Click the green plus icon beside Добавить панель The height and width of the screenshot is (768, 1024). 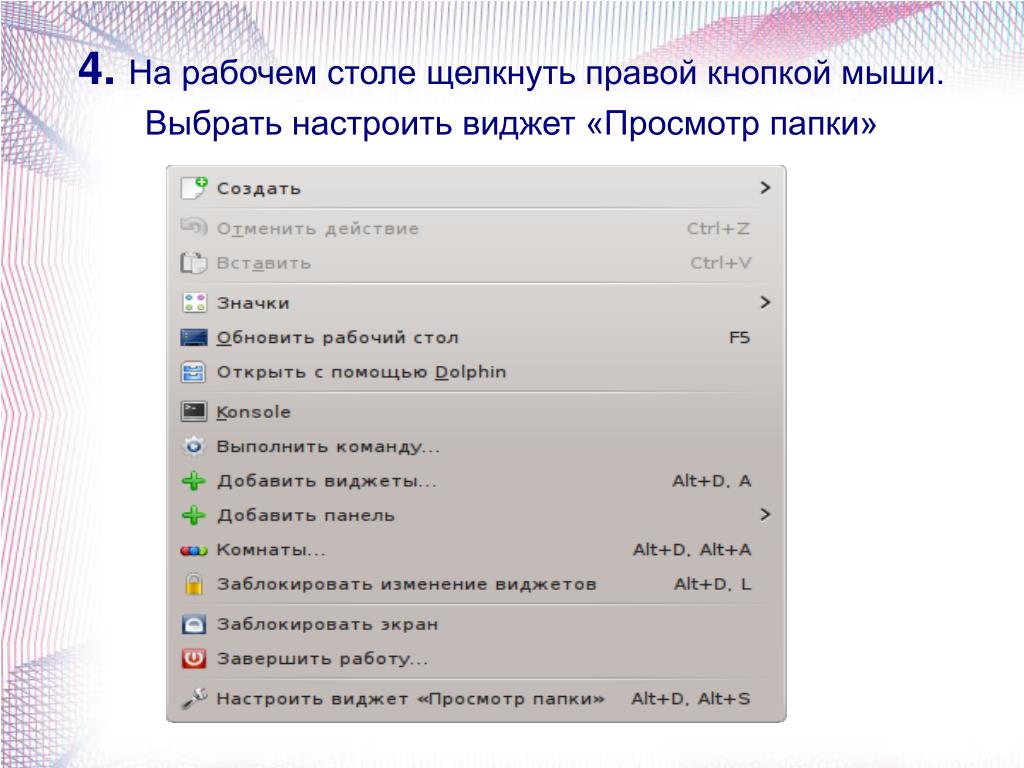pos(194,515)
